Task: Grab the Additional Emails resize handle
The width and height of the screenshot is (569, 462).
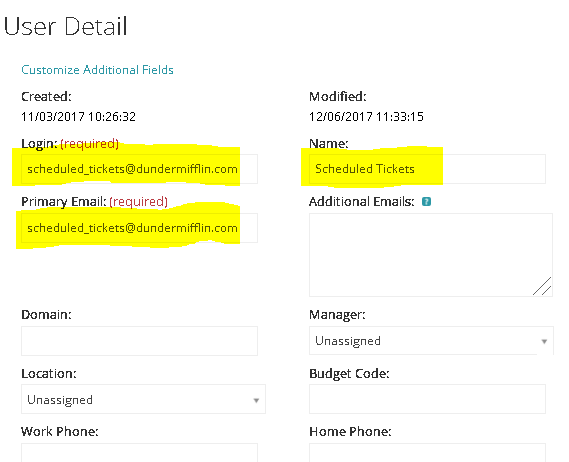Action: (x=543, y=287)
